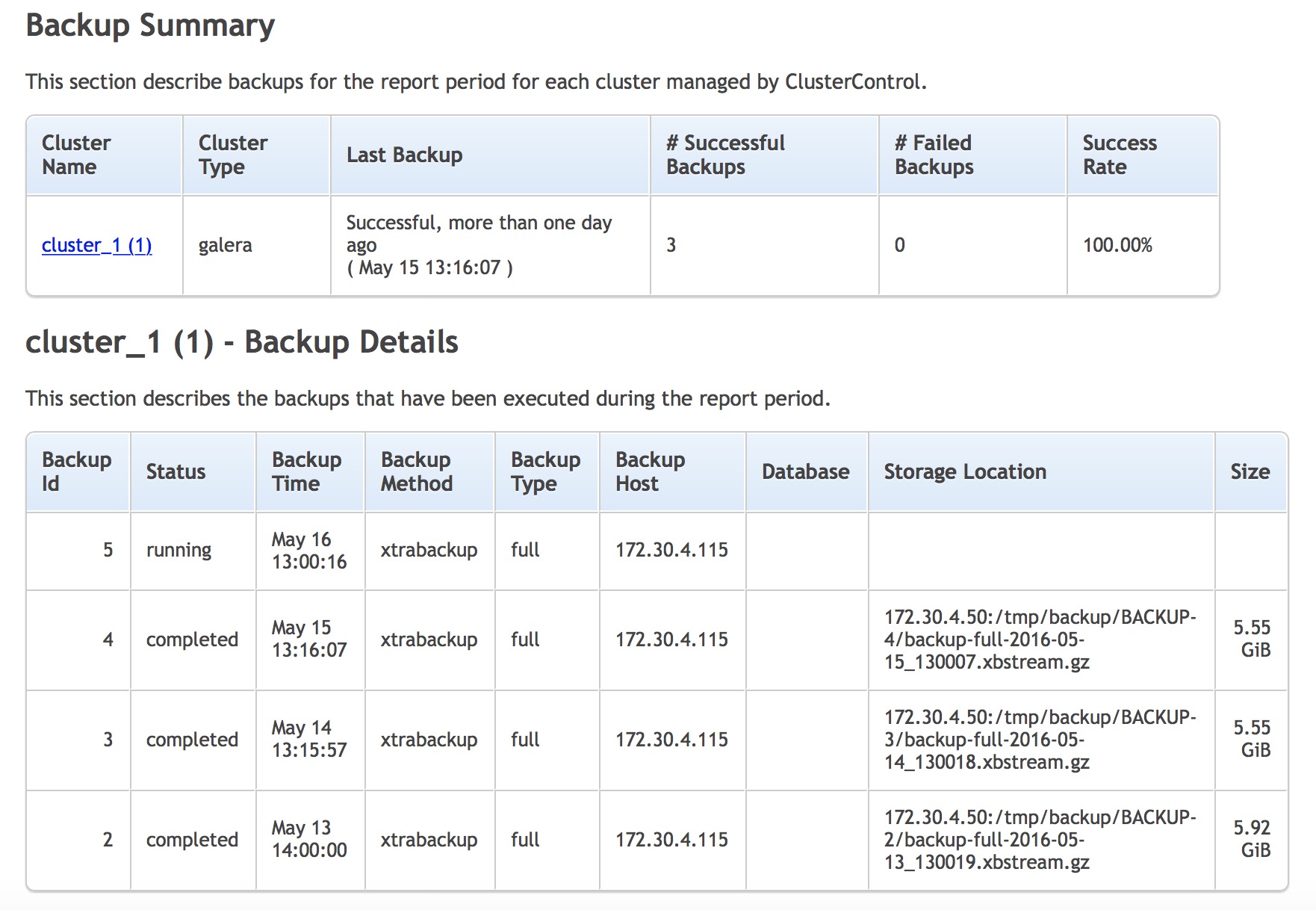Click the Cluster Type column header

(256, 155)
